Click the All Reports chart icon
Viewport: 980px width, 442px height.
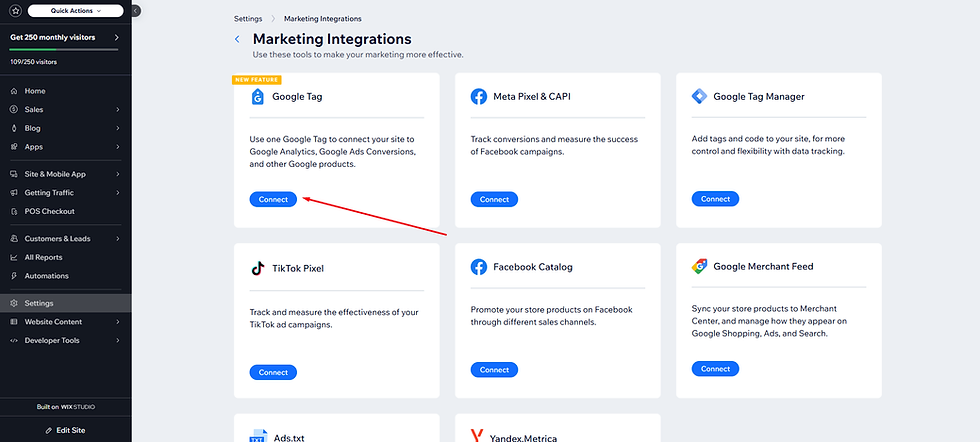tap(14, 258)
